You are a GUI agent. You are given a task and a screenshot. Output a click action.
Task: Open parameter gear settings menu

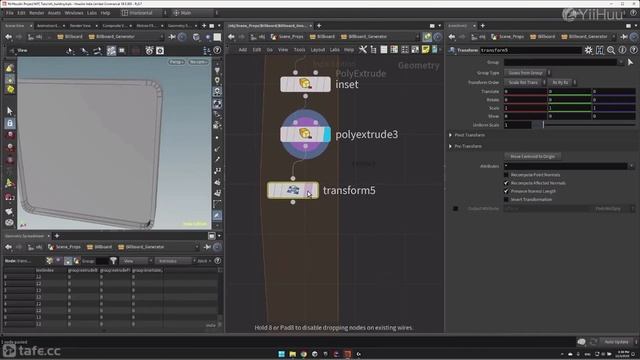pos(588,50)
